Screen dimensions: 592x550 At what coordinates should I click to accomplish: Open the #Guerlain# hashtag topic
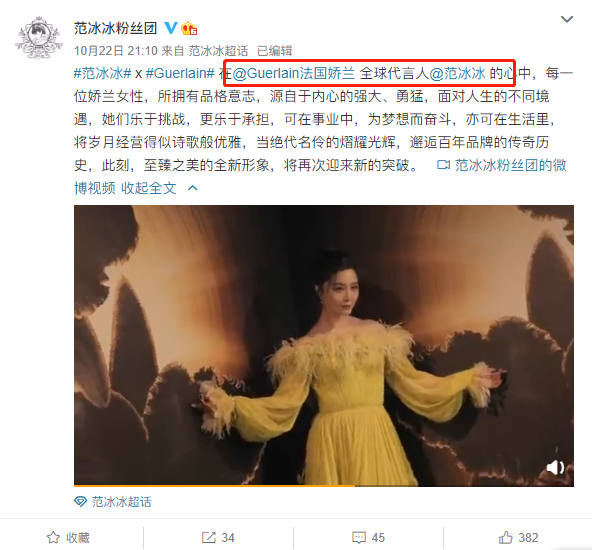(x=180, y=73)
